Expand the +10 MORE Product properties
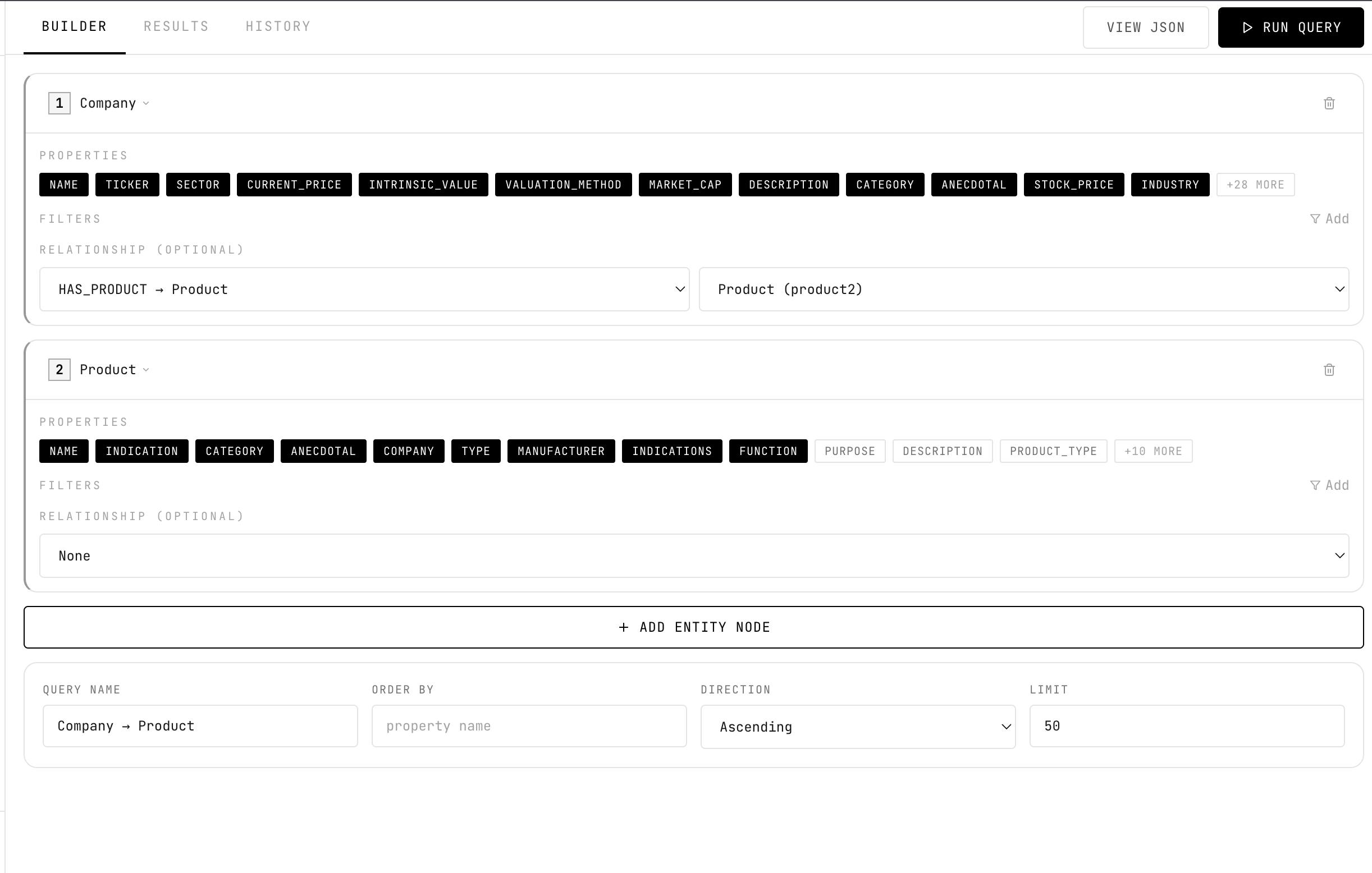Screen dimensions: 1372x873 point(1153,451)
